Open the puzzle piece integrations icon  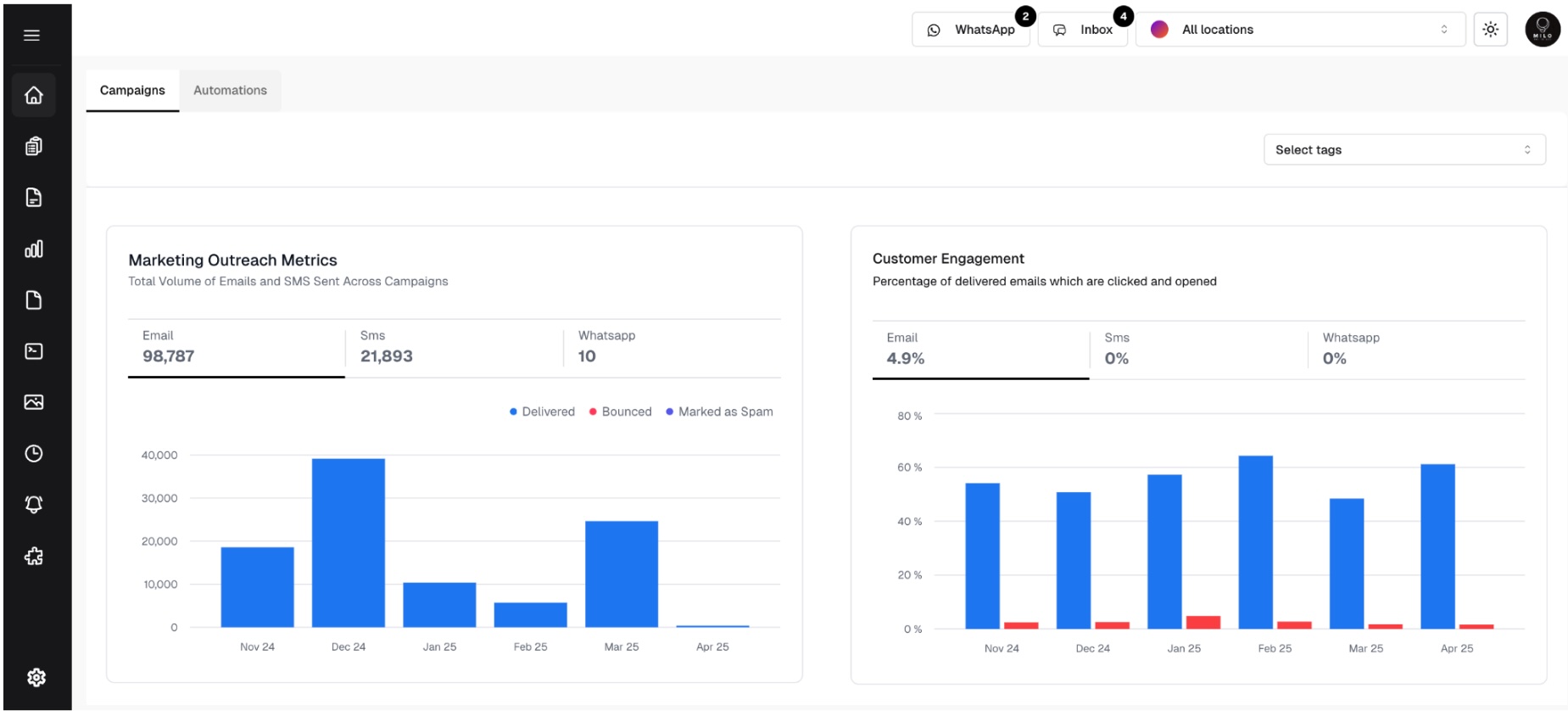[x=34, y=557]
